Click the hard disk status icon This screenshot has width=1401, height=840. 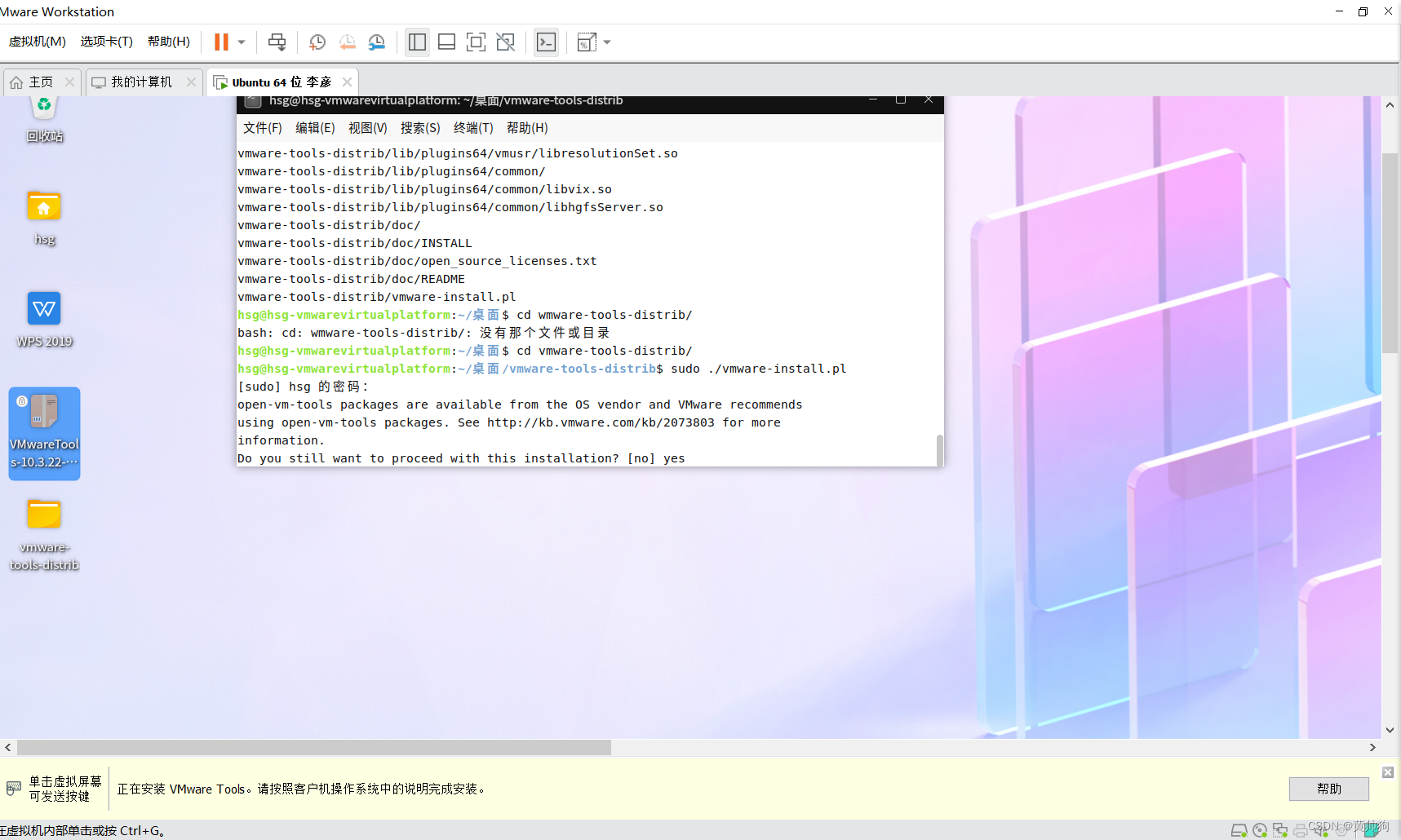[x=1239, y=831]
